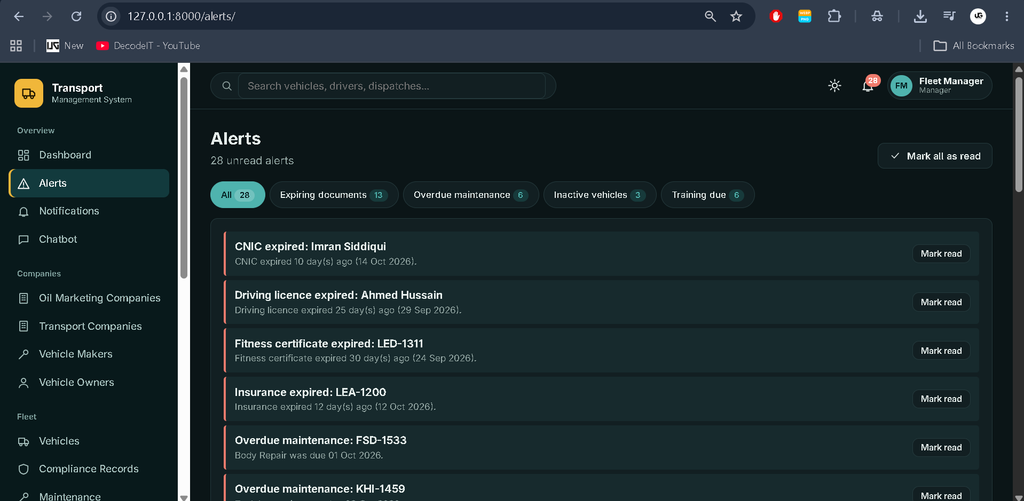Bookmark this page with the star icon
Viewport: 1024px width, 501px height.
tap(736, 16)
